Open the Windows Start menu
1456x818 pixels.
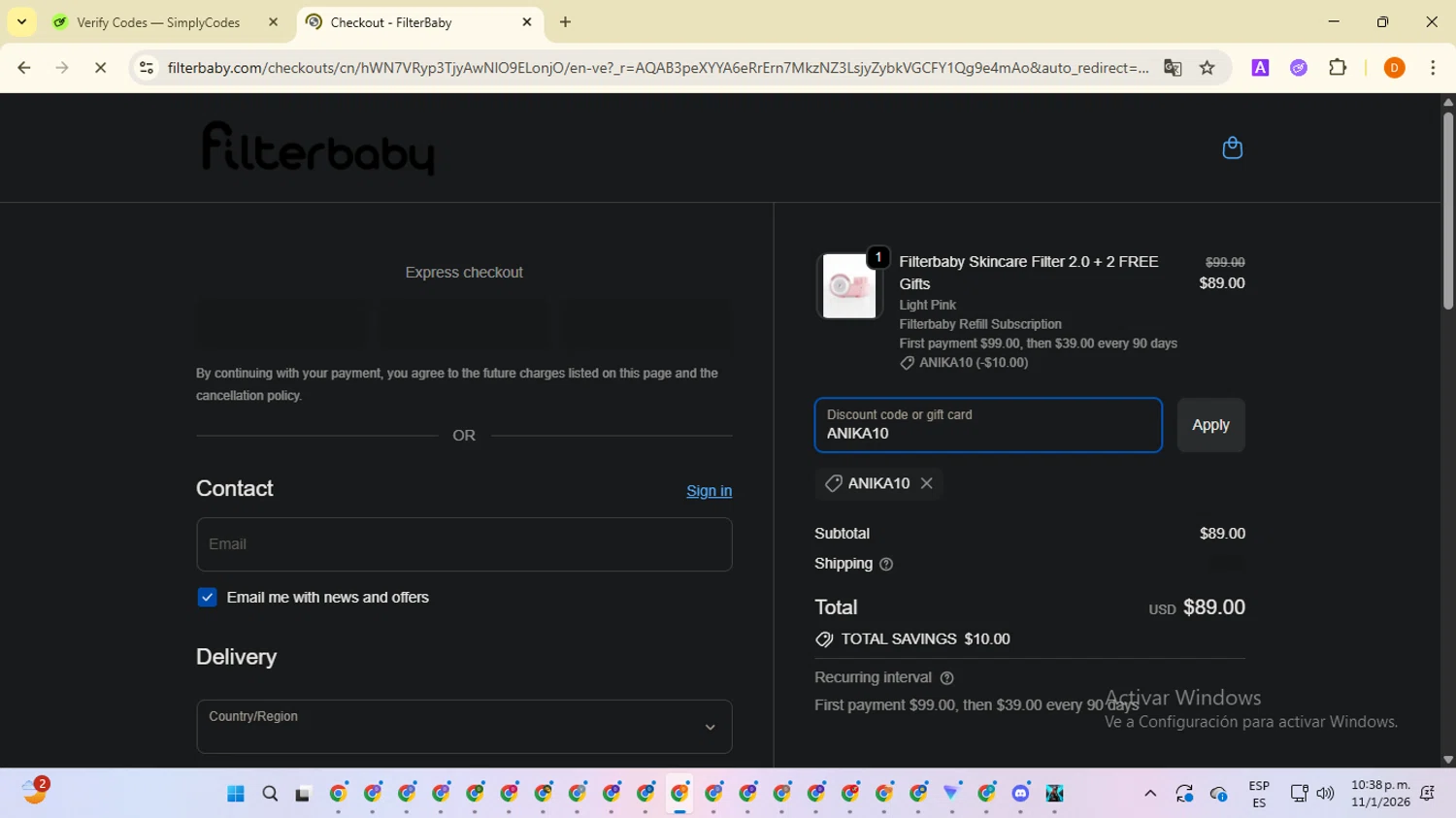235,794
